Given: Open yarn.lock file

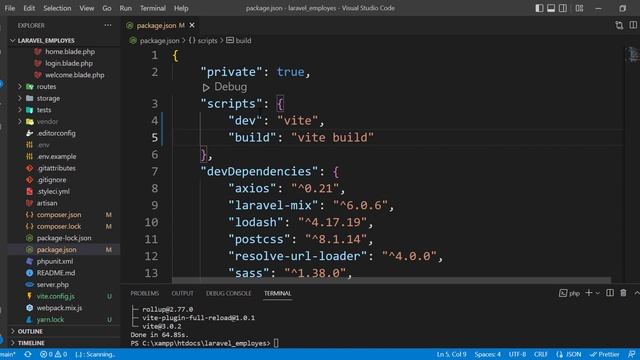Looking at the screenshot, I should click(50, 320).
